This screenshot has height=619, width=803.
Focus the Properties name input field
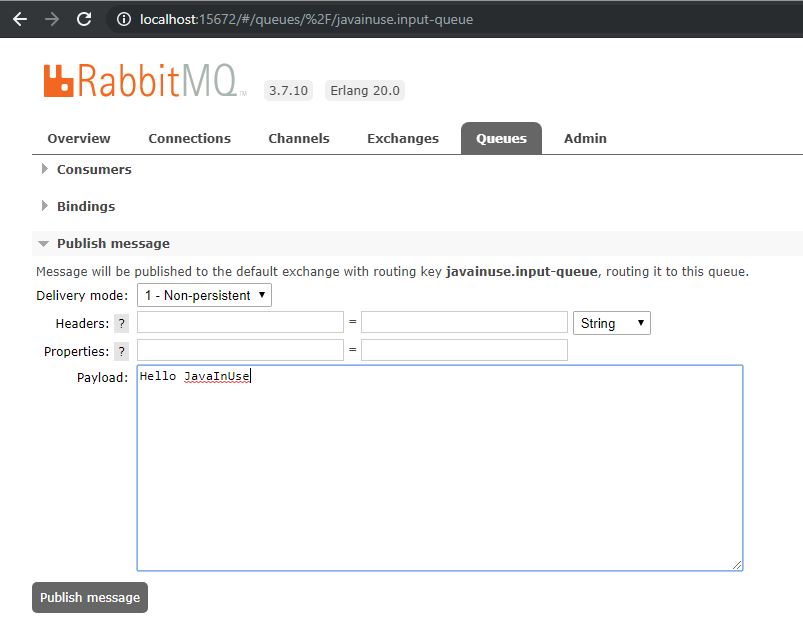tap(240, 350)
